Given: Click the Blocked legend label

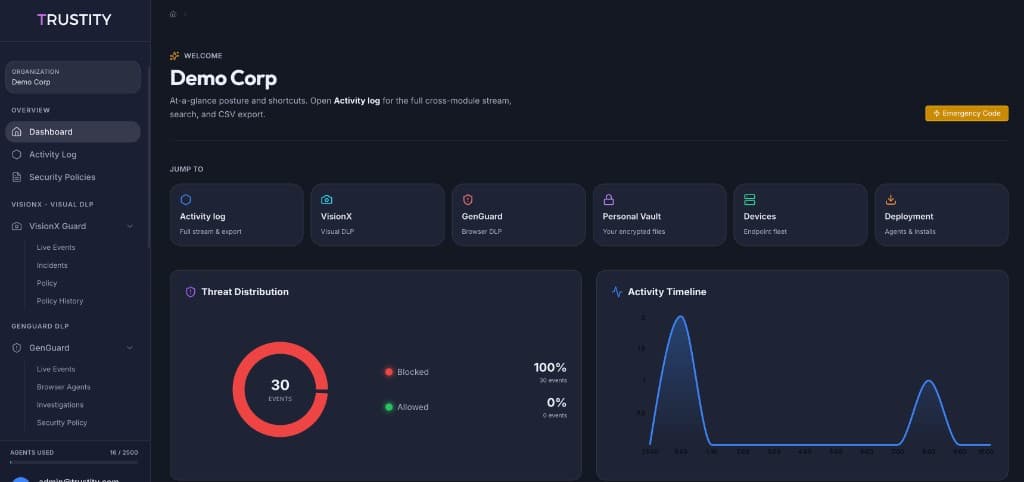Looking at the screenshot, I should 413,372.
